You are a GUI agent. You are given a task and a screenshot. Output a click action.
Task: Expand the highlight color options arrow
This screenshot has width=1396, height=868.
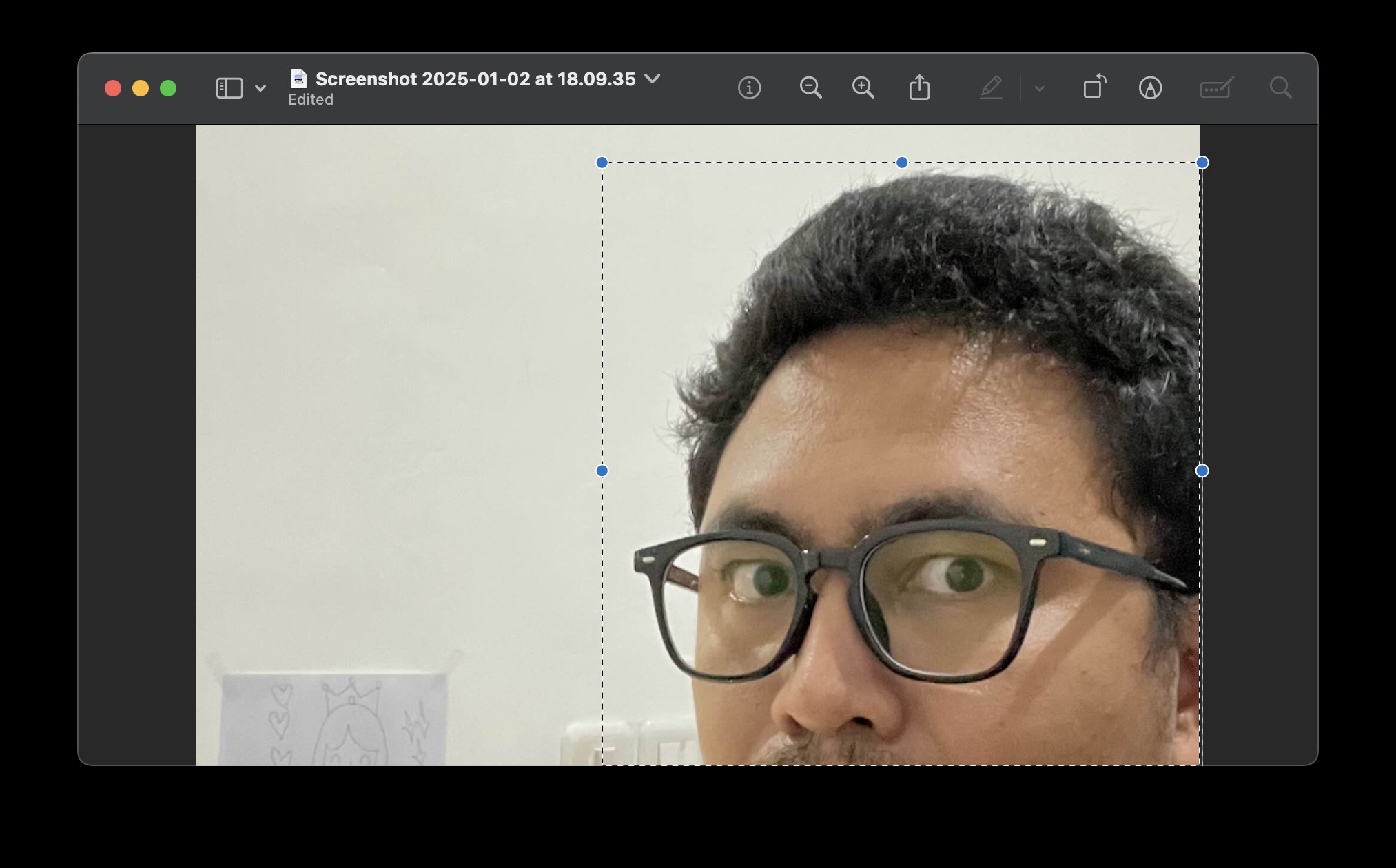tap(1040, 88)
